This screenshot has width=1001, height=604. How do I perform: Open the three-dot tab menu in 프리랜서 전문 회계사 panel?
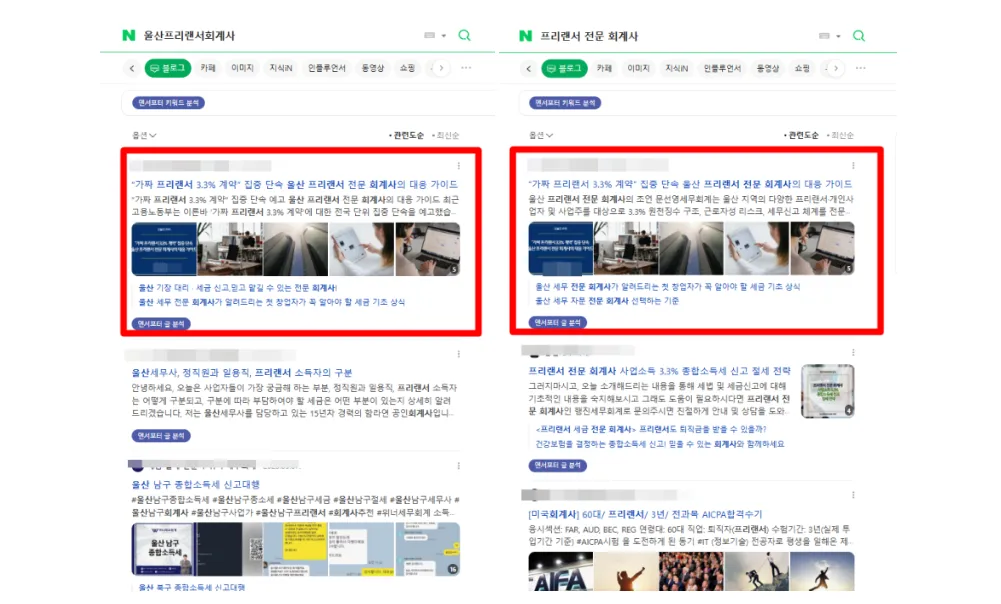pos(861,68)
